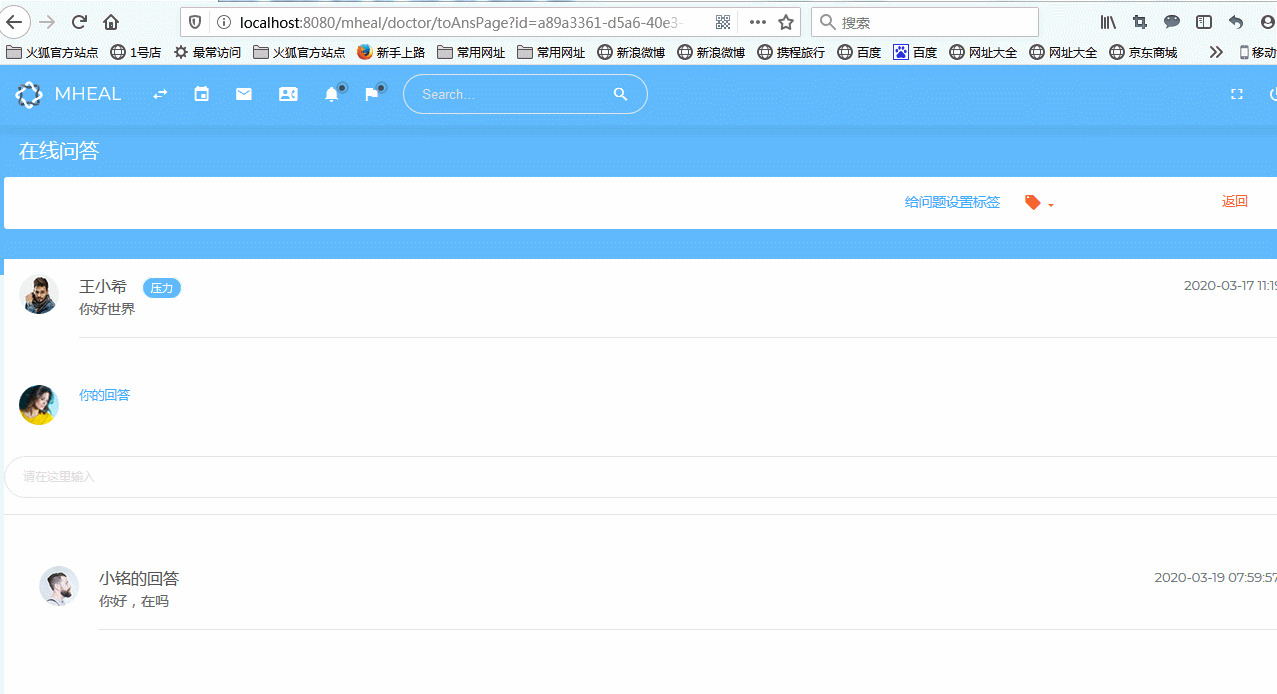Image resolution: width=1277 pixels, height=694 pixels.
Task: Open the mail envelope icon in the top bar
Action: click(x=243, y=93)
